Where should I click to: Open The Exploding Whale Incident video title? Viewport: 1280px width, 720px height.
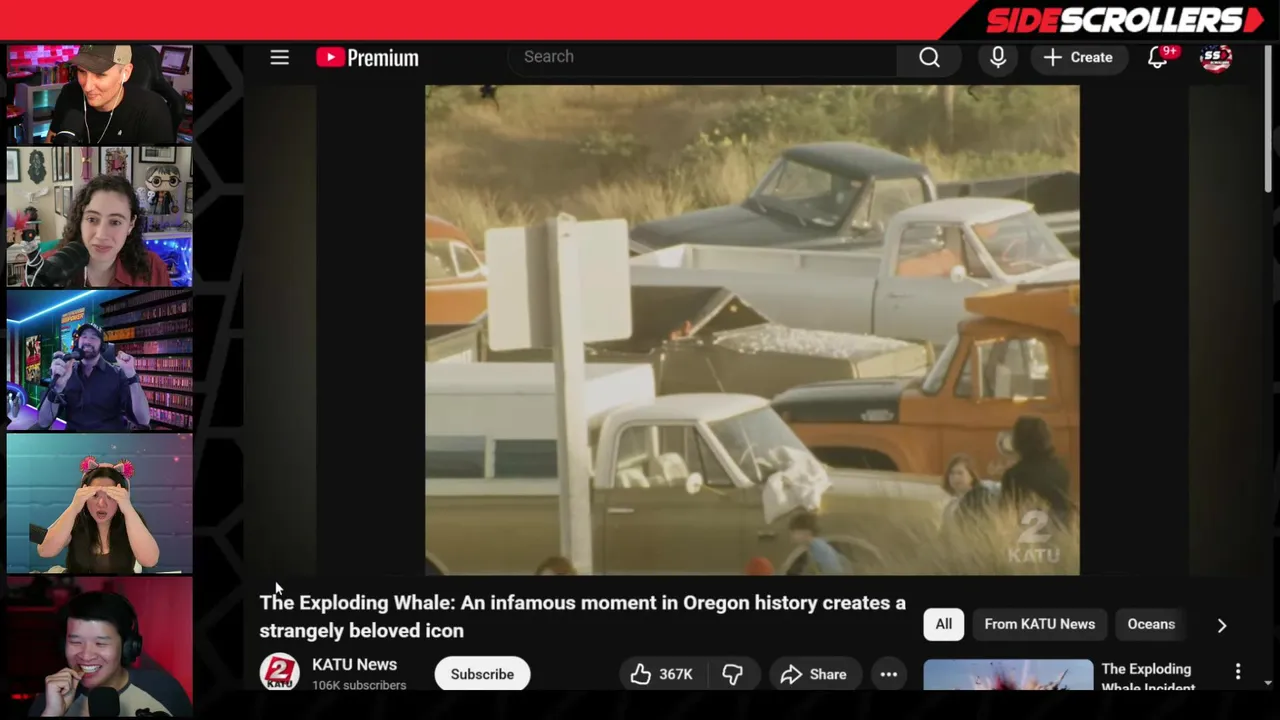coord(1148,677)
